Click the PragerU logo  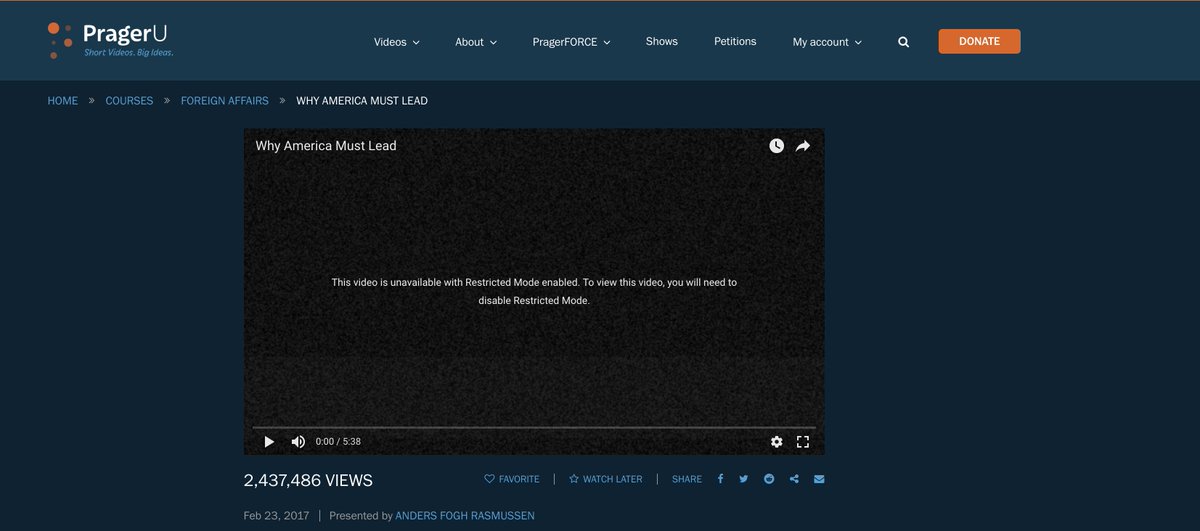coord(111,39)
